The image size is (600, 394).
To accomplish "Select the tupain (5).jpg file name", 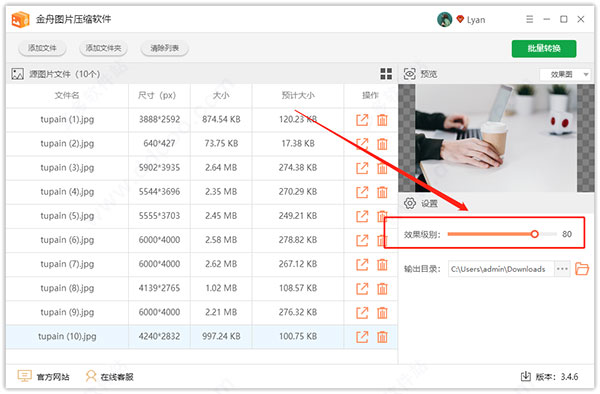I will (67, 216).
